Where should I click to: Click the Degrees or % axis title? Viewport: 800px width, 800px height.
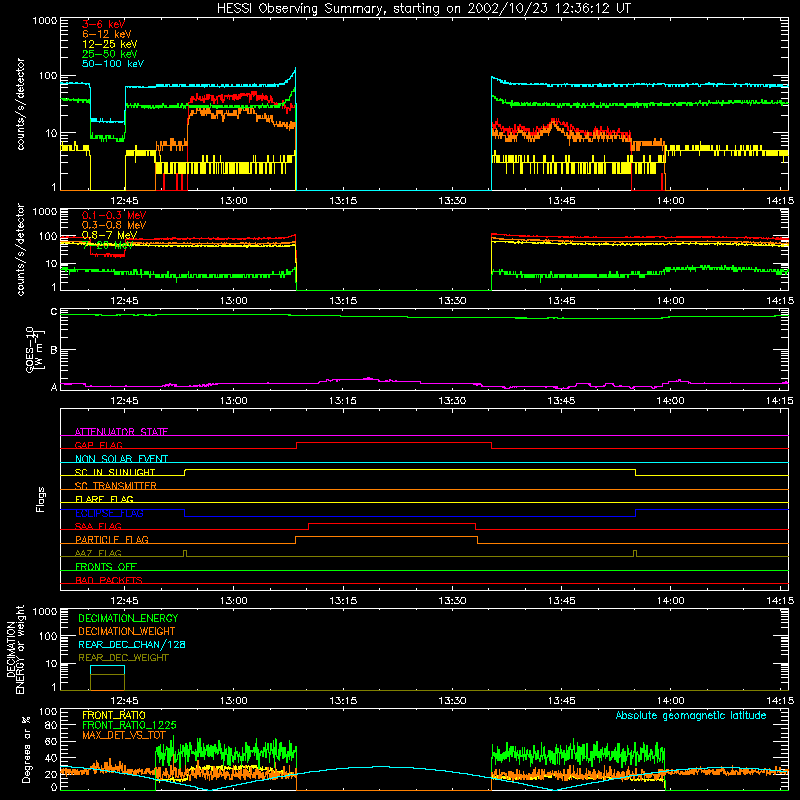26,749
